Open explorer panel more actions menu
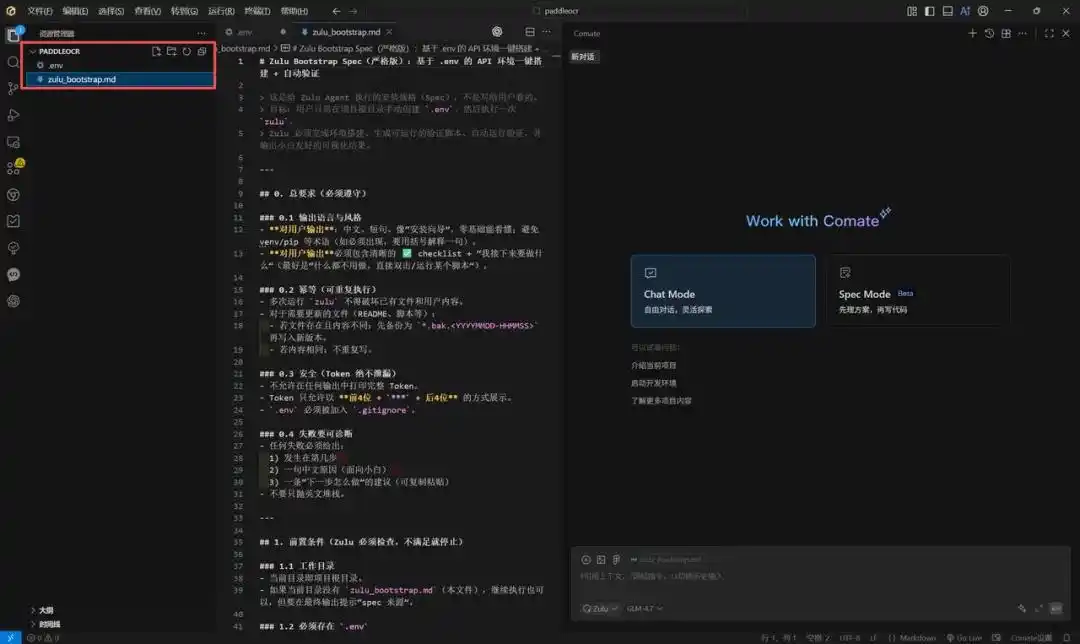Viewport: 1080px width, 644px height. [x=201, y=33]
